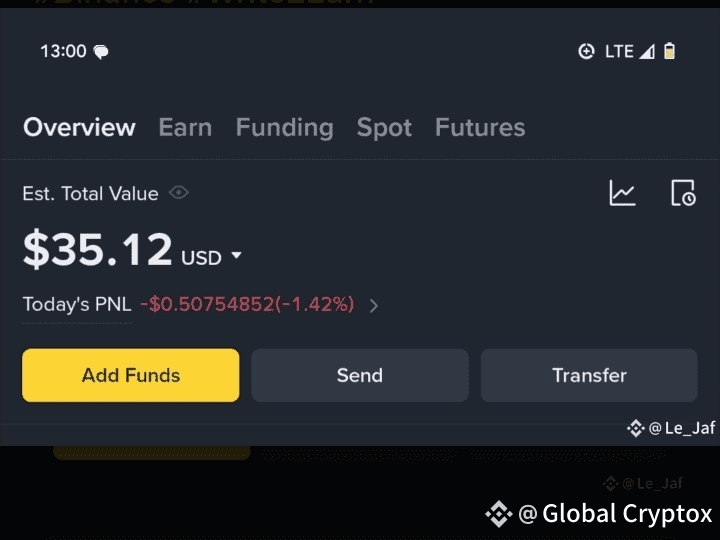Image resolution: width=720 pixels, height=540 pixels.
Task: Tap the battery status icon
Action: pyautogui.click(x=669, y=51)
